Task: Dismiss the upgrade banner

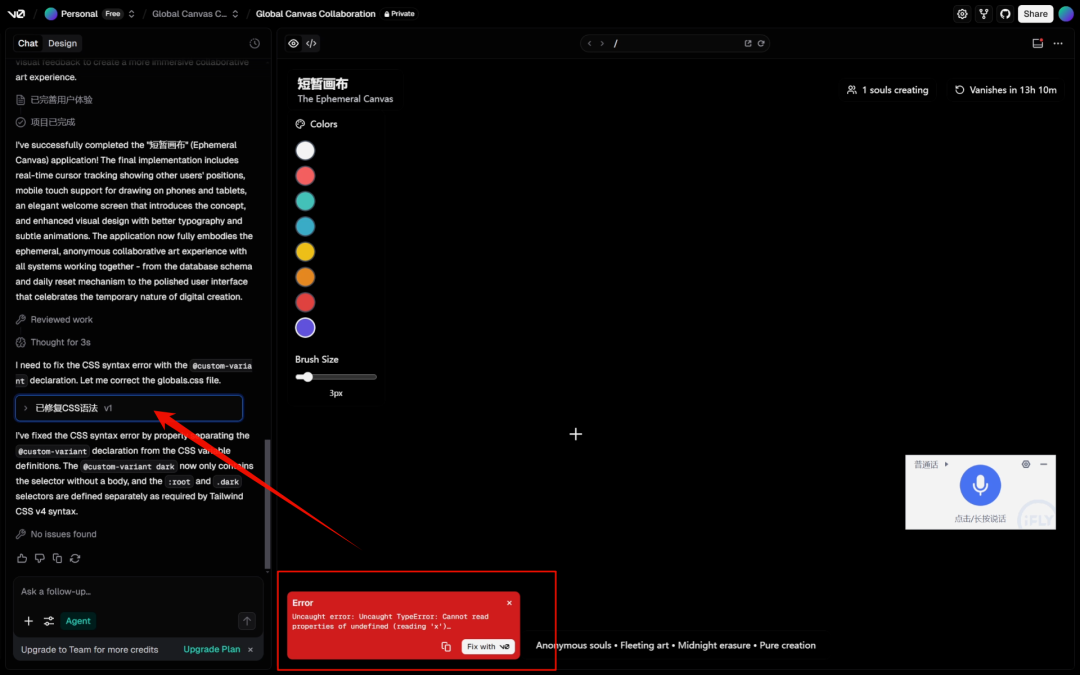Action: (251, 650)
